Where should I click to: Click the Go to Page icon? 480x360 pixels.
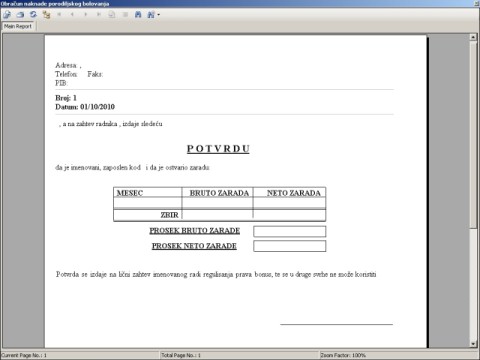click(x=112, y=15)
